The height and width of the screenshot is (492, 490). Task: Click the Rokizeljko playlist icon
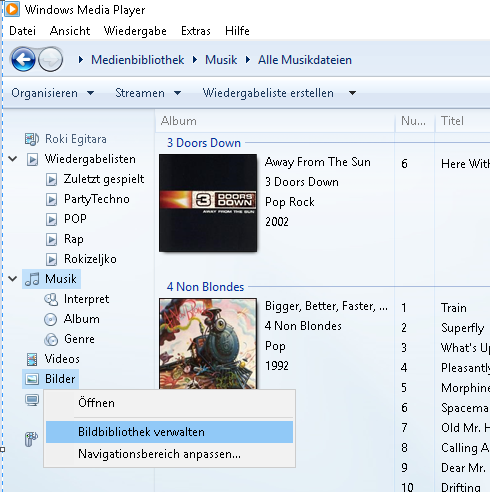click(x=51, y=260)
